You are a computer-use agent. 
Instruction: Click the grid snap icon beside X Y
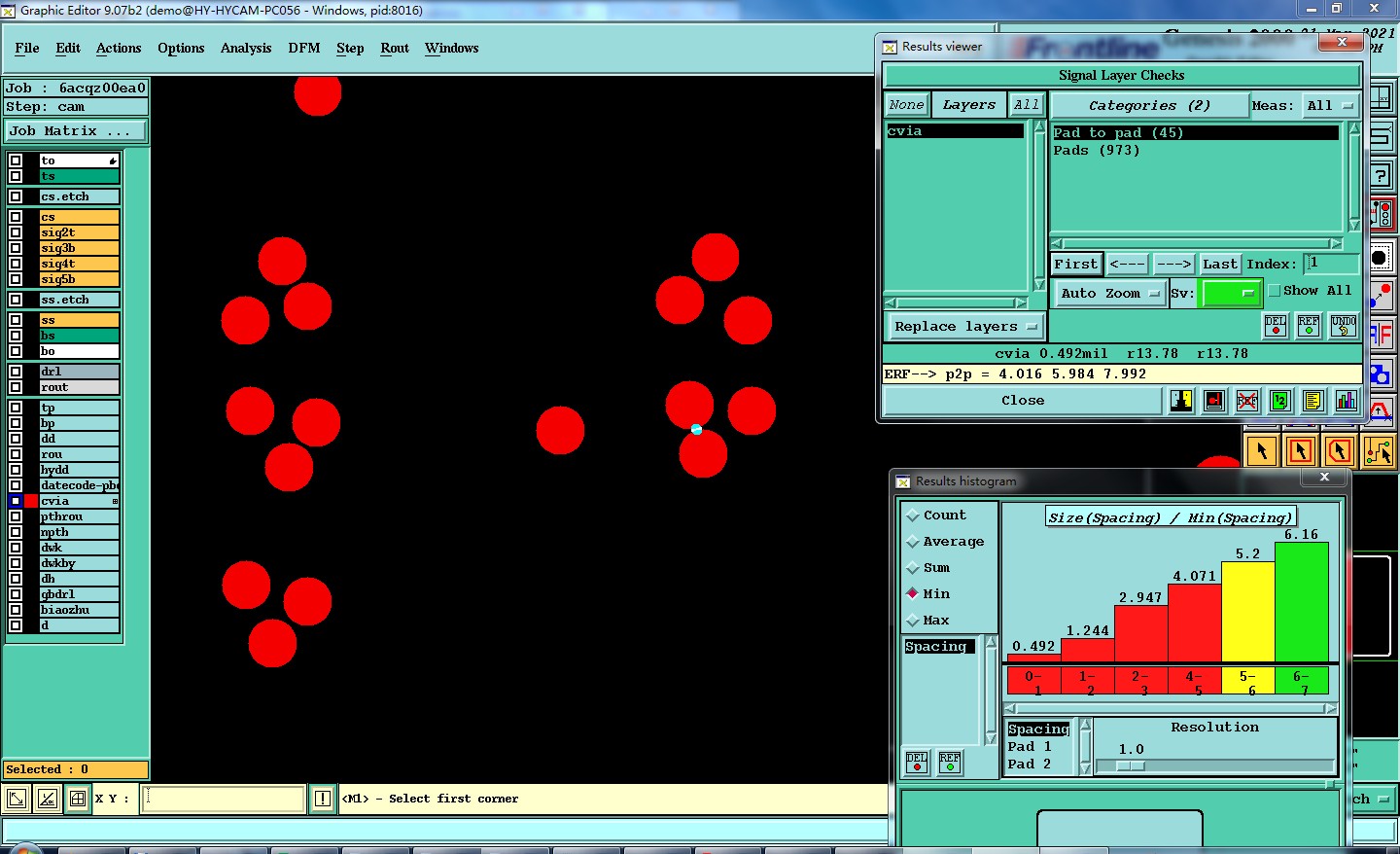coord(78,799)
